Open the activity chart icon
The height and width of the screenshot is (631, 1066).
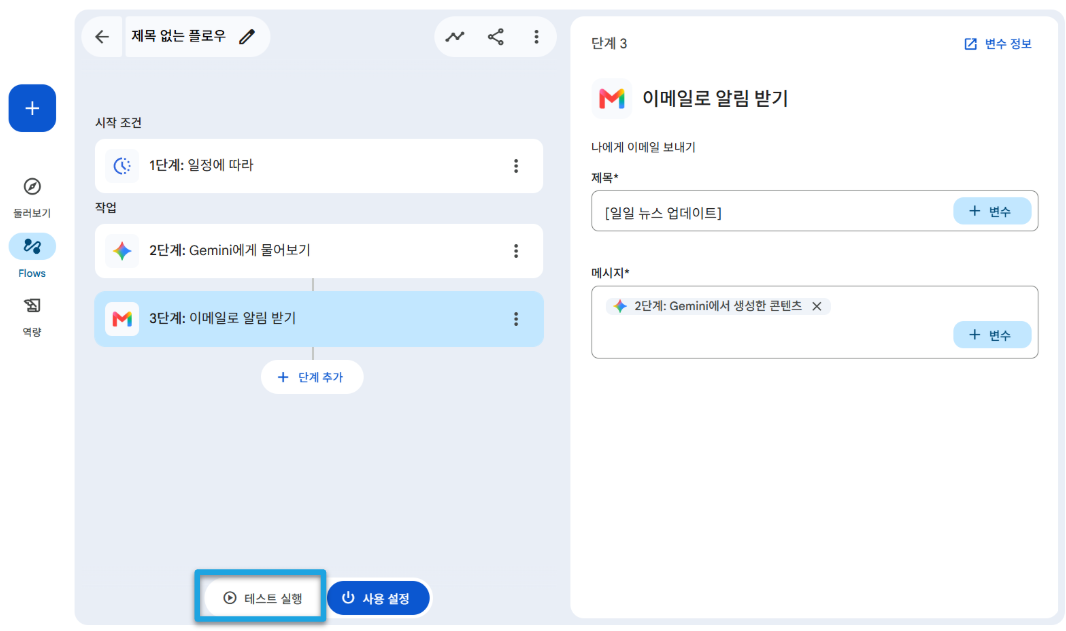pos(455,37)
